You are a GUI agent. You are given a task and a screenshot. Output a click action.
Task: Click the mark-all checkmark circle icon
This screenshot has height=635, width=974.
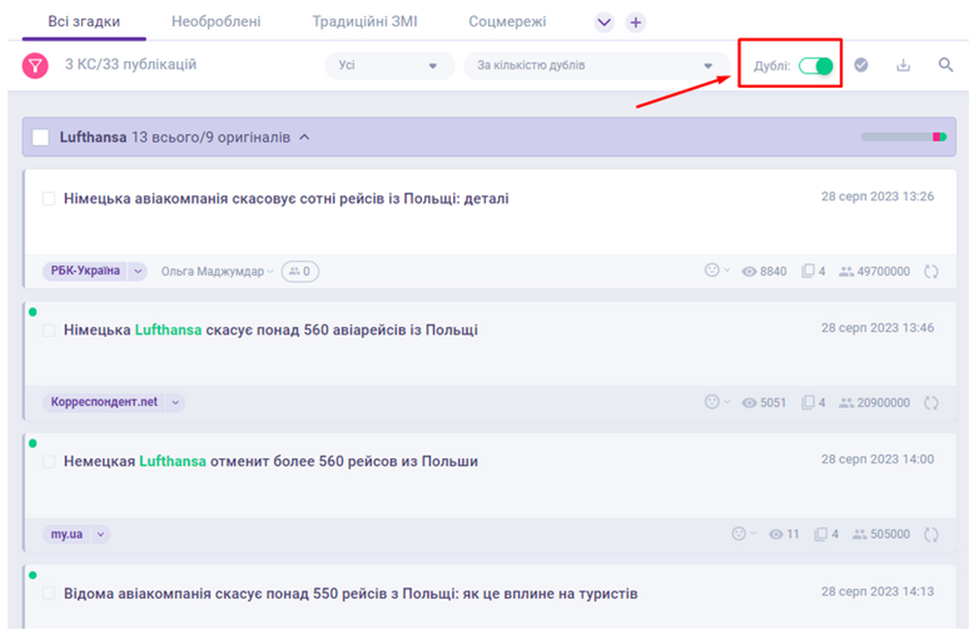[x=861, y=66]
